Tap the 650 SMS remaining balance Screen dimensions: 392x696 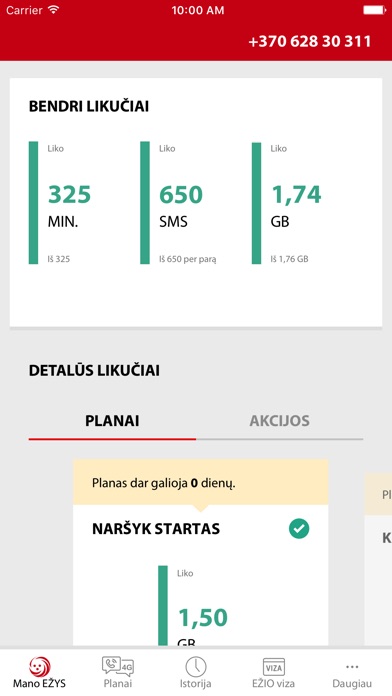pos(181,205)
